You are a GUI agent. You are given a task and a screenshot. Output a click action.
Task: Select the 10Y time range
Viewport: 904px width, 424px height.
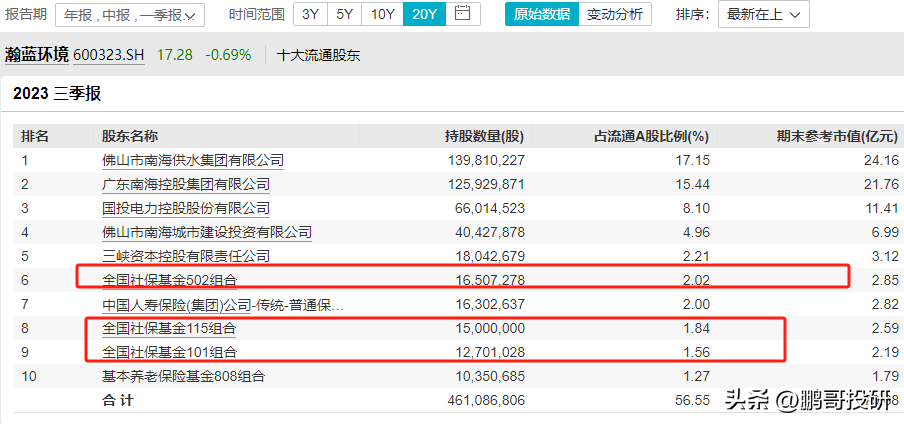(382, 14)
